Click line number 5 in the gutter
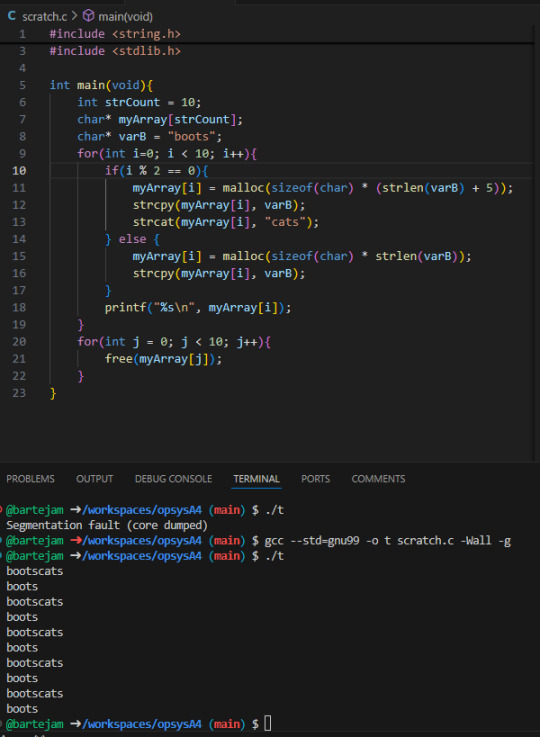540x737 pixels. 23,85
